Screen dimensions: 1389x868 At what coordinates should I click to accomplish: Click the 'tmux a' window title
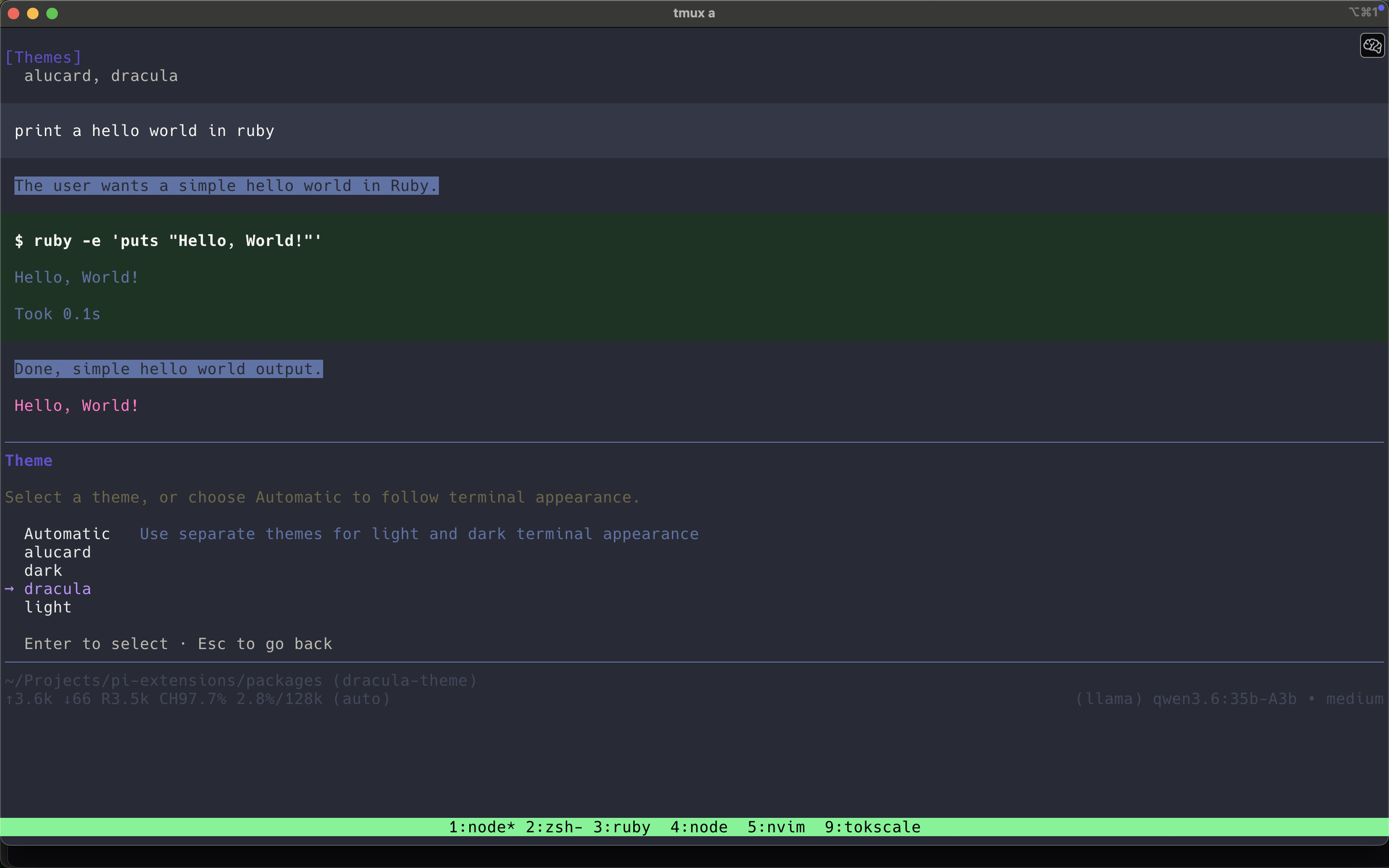point(694,13)
